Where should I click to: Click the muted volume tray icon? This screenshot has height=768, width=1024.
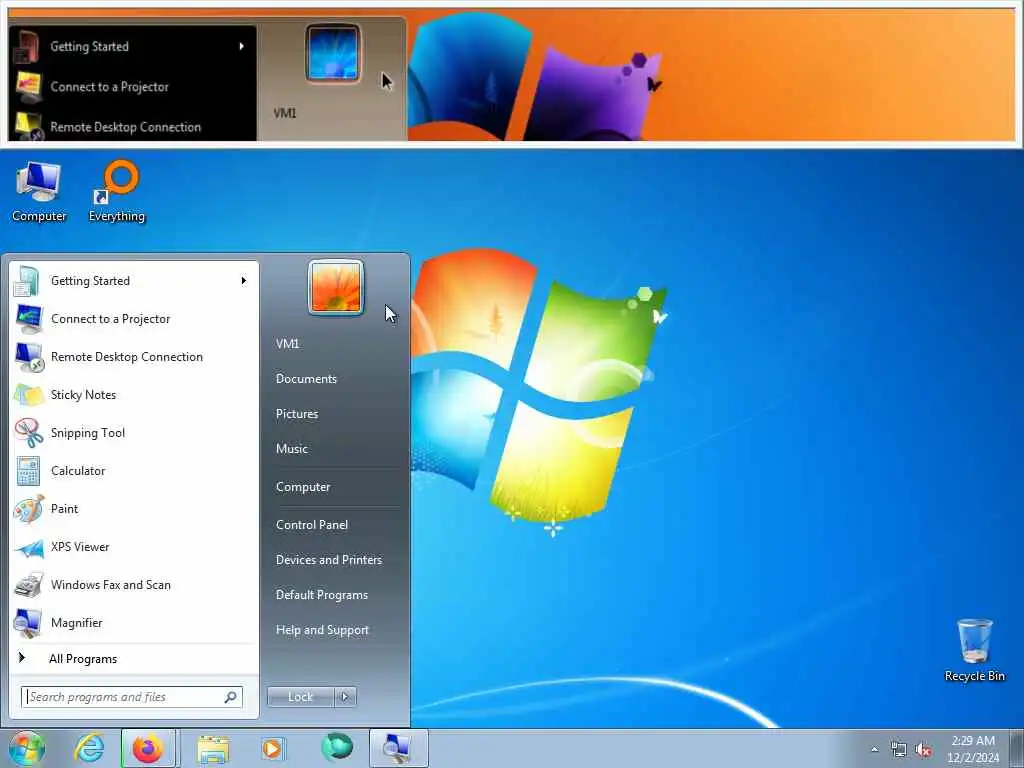(923, 750)
